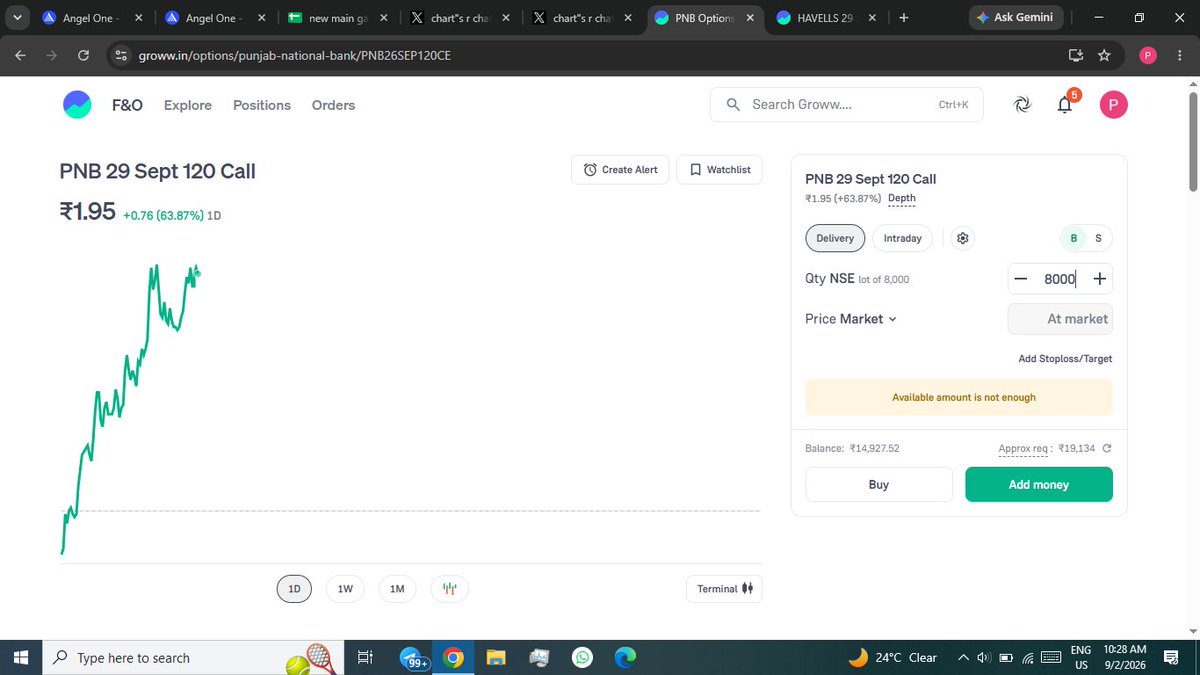Click the Create Alert button
The height and width of the screenshot is (675, 1200).
click(619, 170)
